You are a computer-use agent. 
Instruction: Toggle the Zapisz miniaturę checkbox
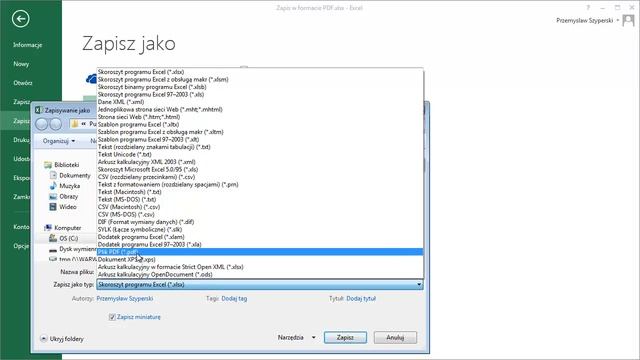point(112,317)
